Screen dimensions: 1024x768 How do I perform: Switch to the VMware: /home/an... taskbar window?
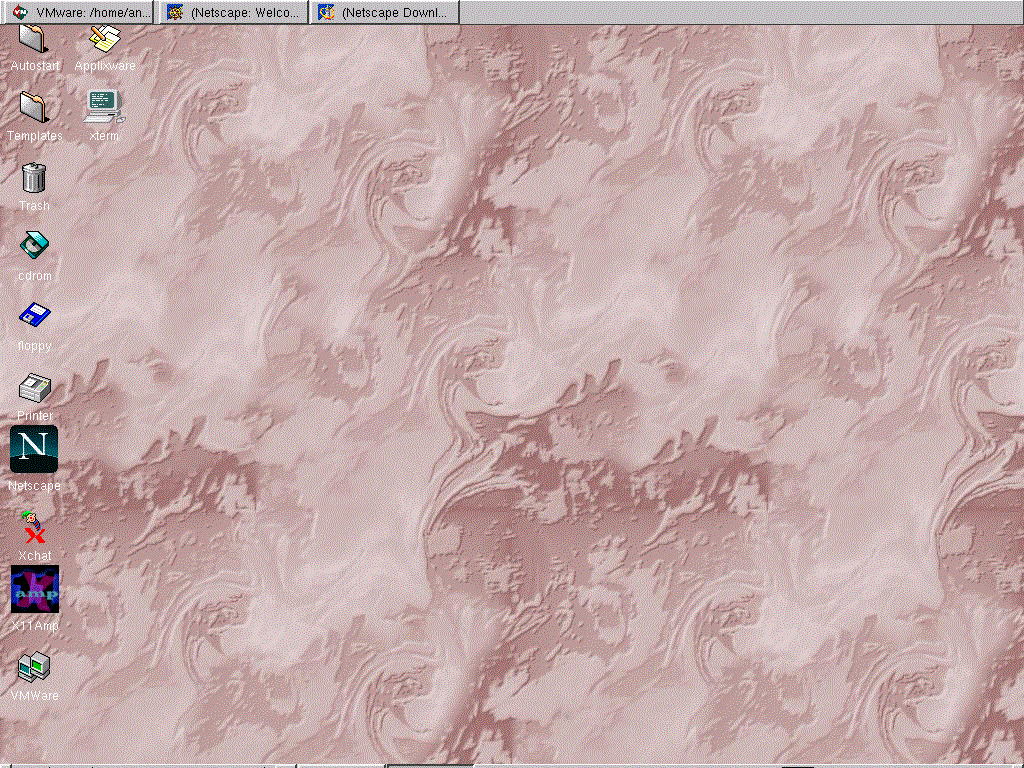(x=80, y=12)
